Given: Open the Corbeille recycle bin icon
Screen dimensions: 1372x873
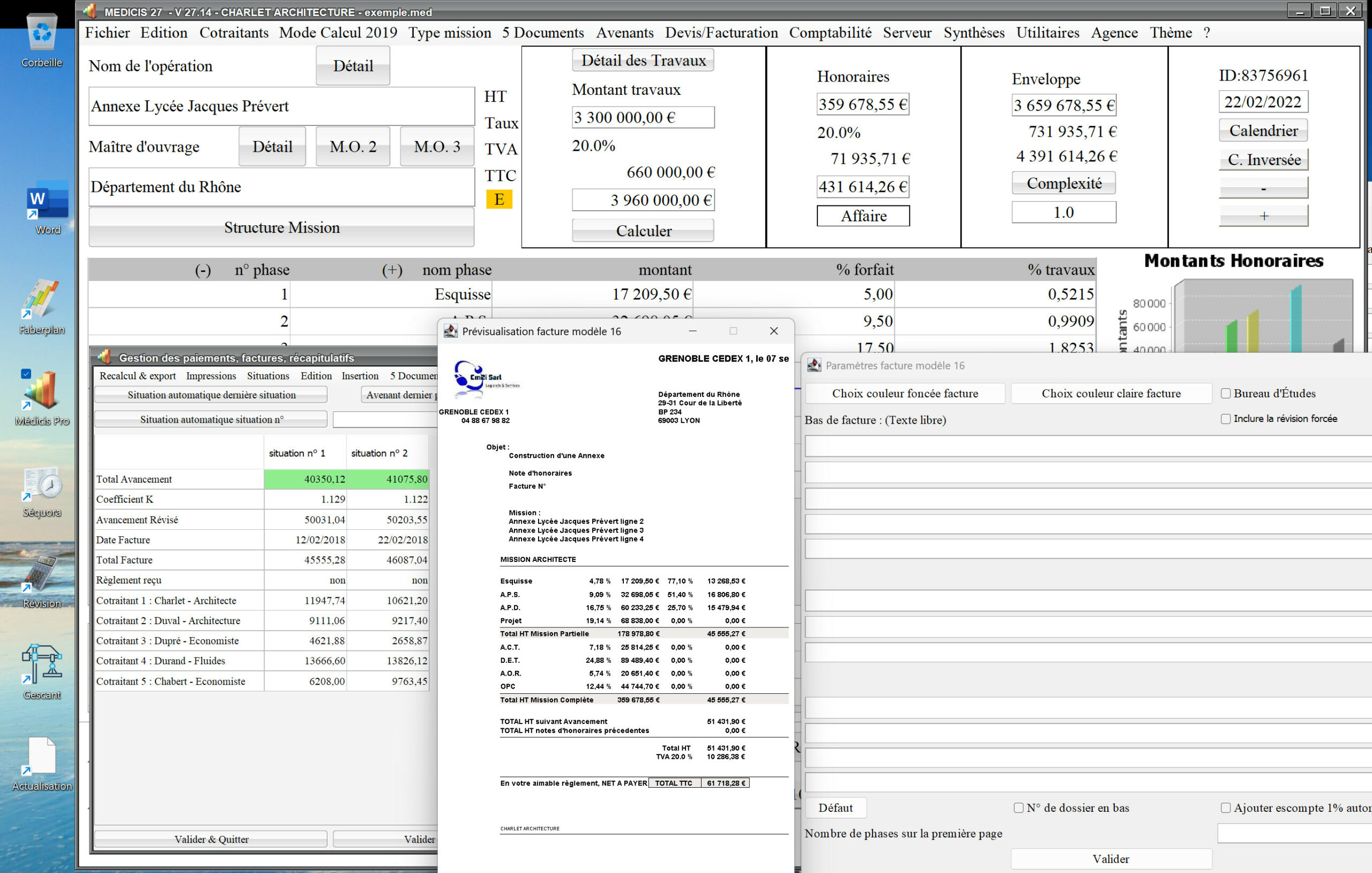Looking at the screenshot, I should click(x=42, y=34).
